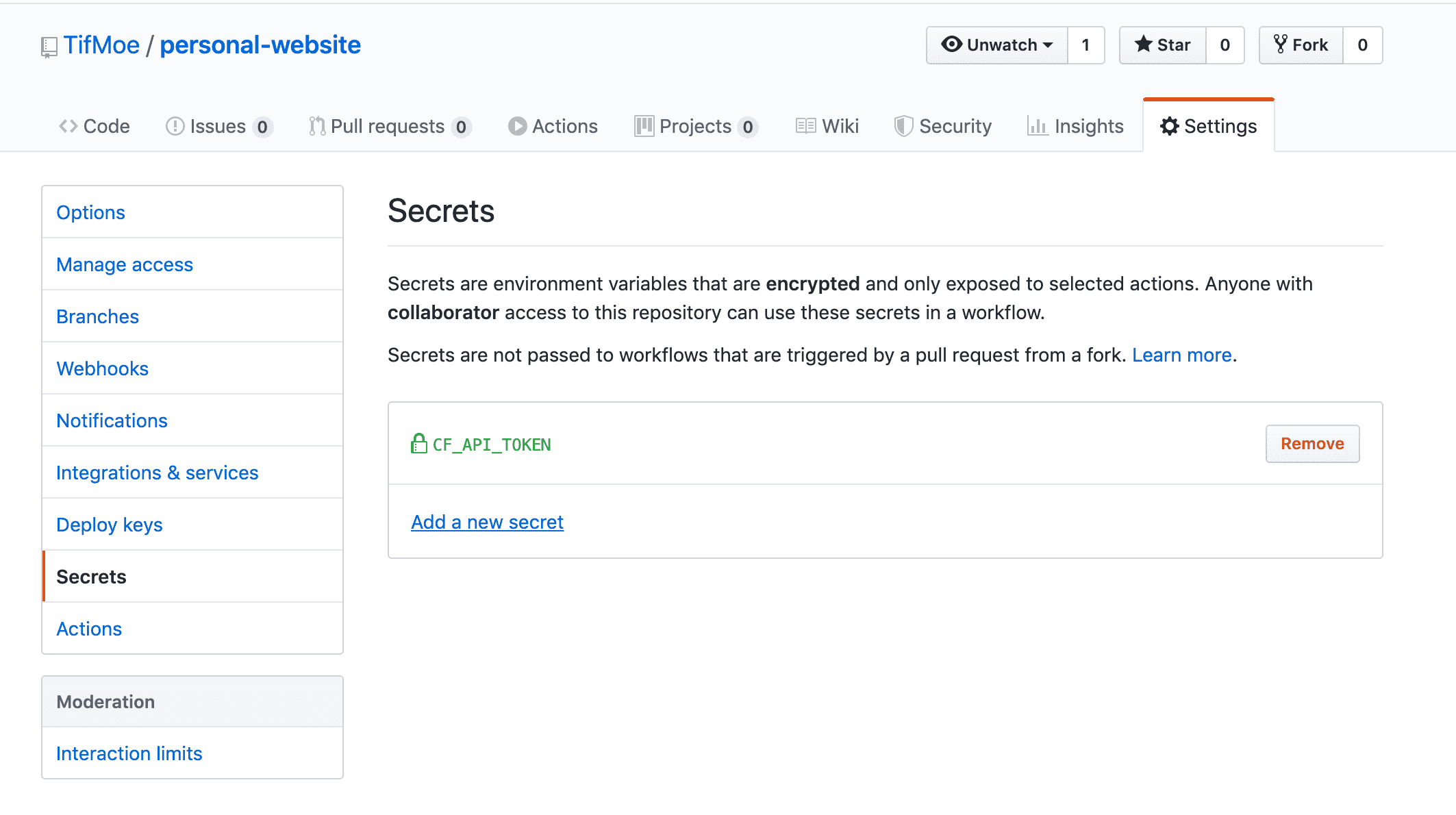Image resolution: width=1456 pixels, height=815 pixels.
Task: Remove the CF_API_TOKEN secret
Action: click(x=1311, y=444)
